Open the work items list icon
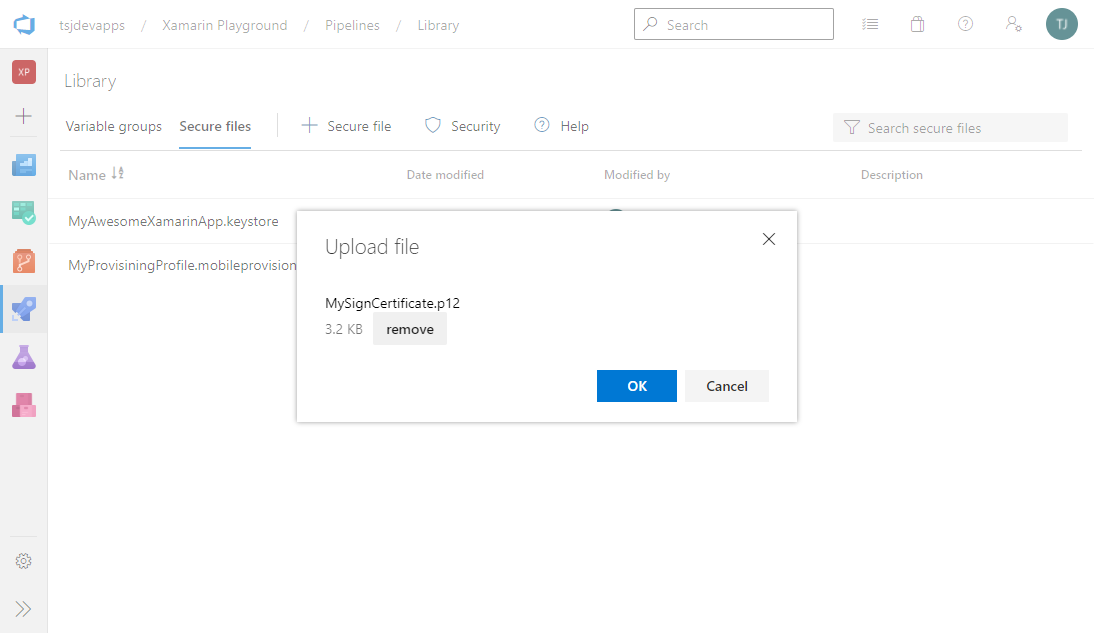The width and height of the screenshot is (1094, 633). coord(870,25)
